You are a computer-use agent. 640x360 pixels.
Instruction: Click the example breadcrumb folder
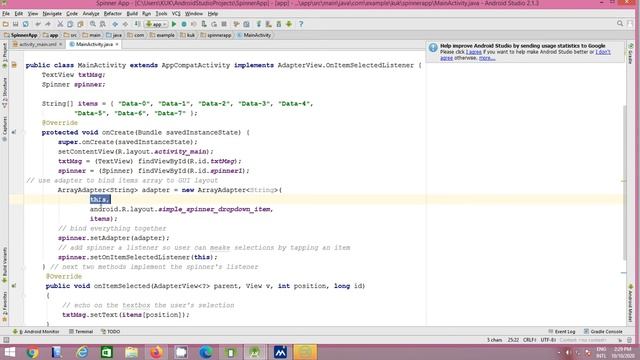[162, 35]
